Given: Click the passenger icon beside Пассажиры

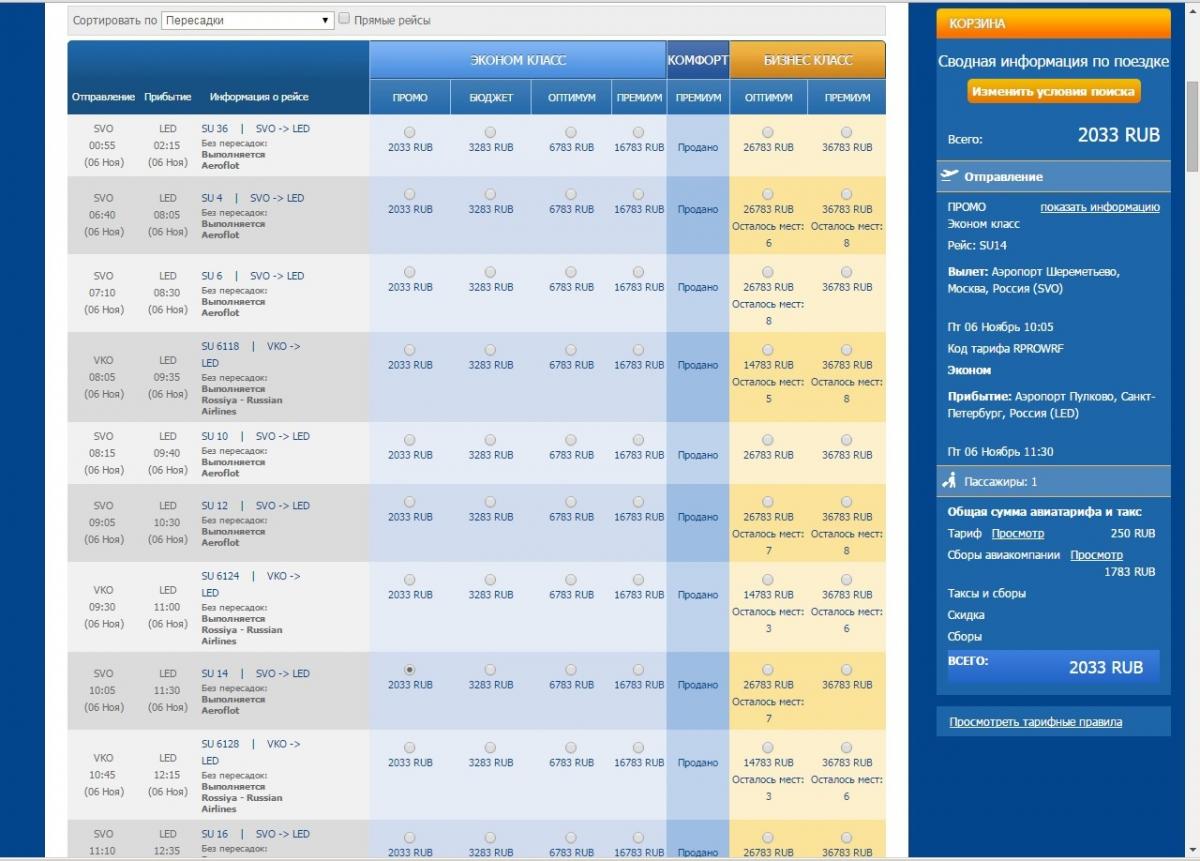Looking at the screenshot, I should pos(950,481).
